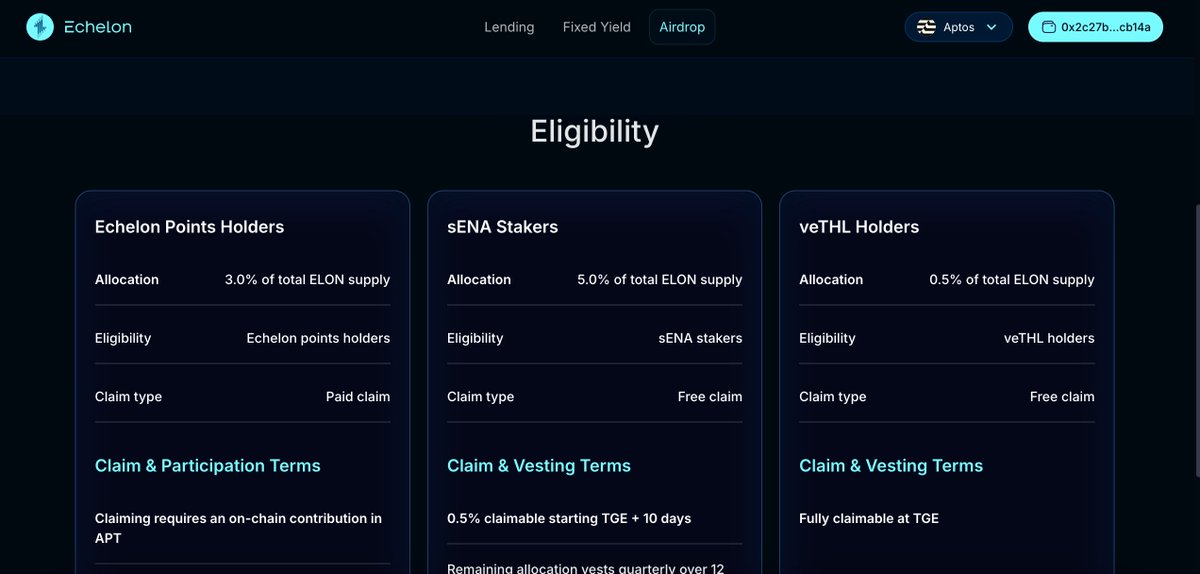Click the Aptos network icon
The height and width of the screenshot is (574, 1200).
tap(926, 27)
